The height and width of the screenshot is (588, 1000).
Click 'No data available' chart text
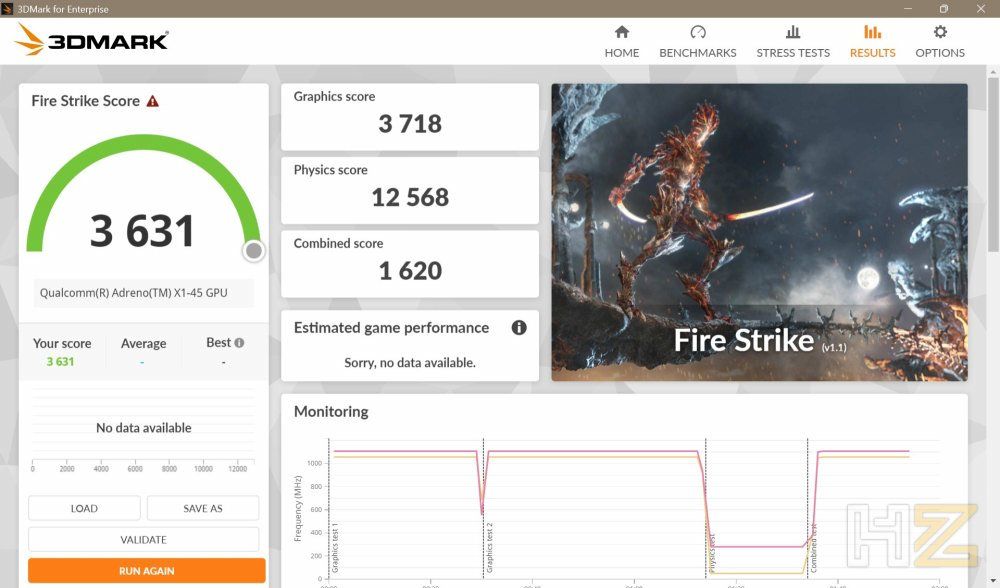[x=143, y=428]
